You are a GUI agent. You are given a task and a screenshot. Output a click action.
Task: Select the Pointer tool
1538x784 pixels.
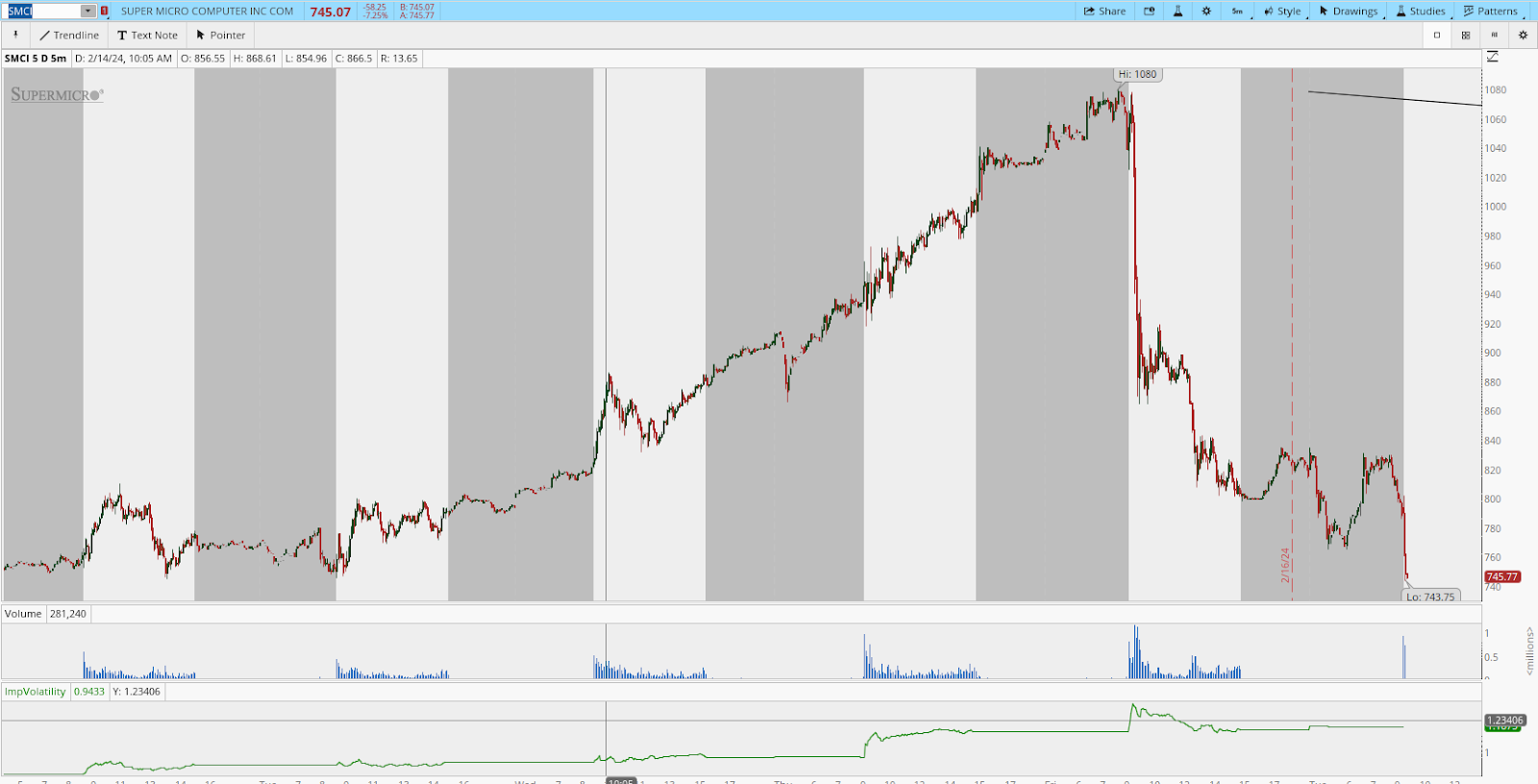(221, 35)
